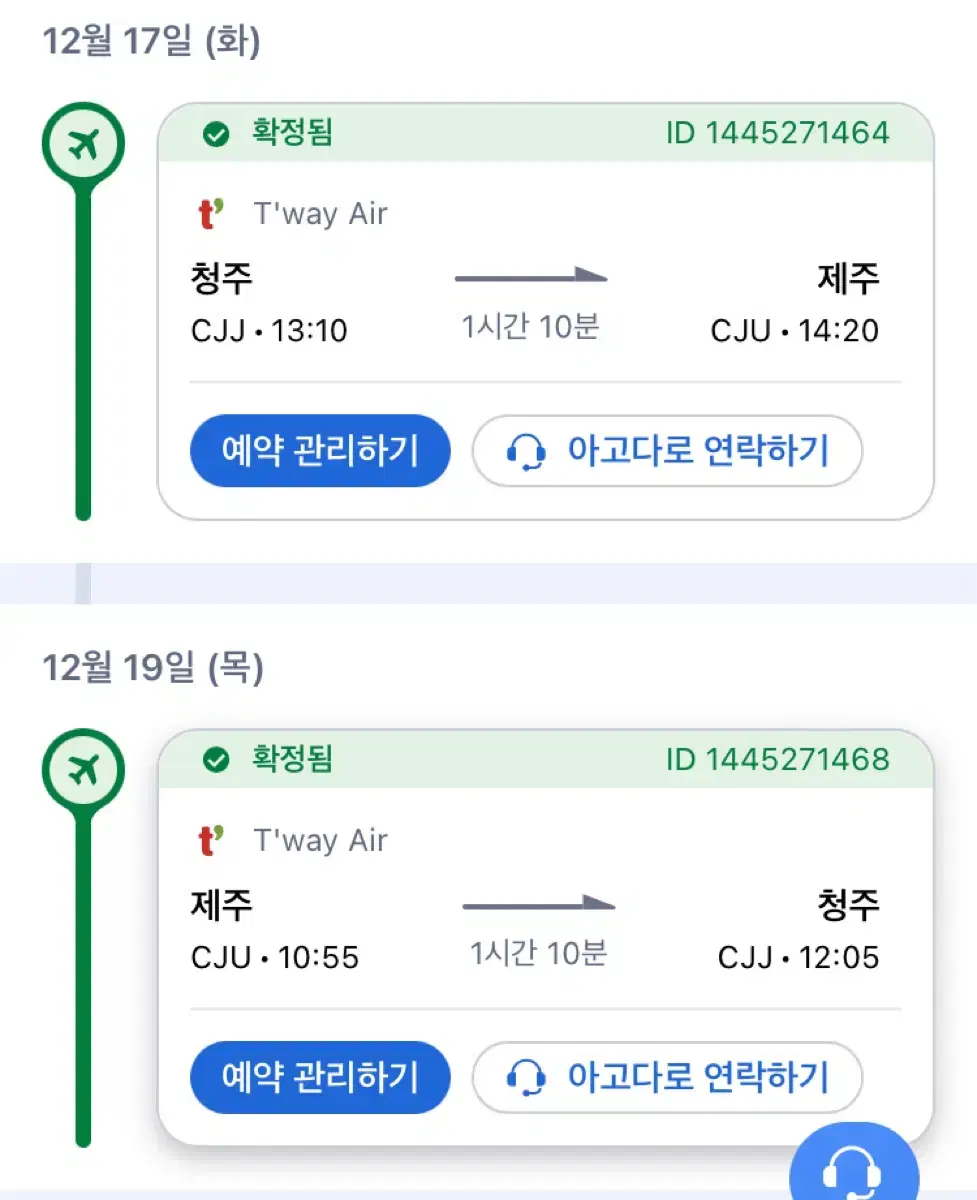
Task: Tap T'way Air logo on CJU departure card
Action: click(211, 841)
